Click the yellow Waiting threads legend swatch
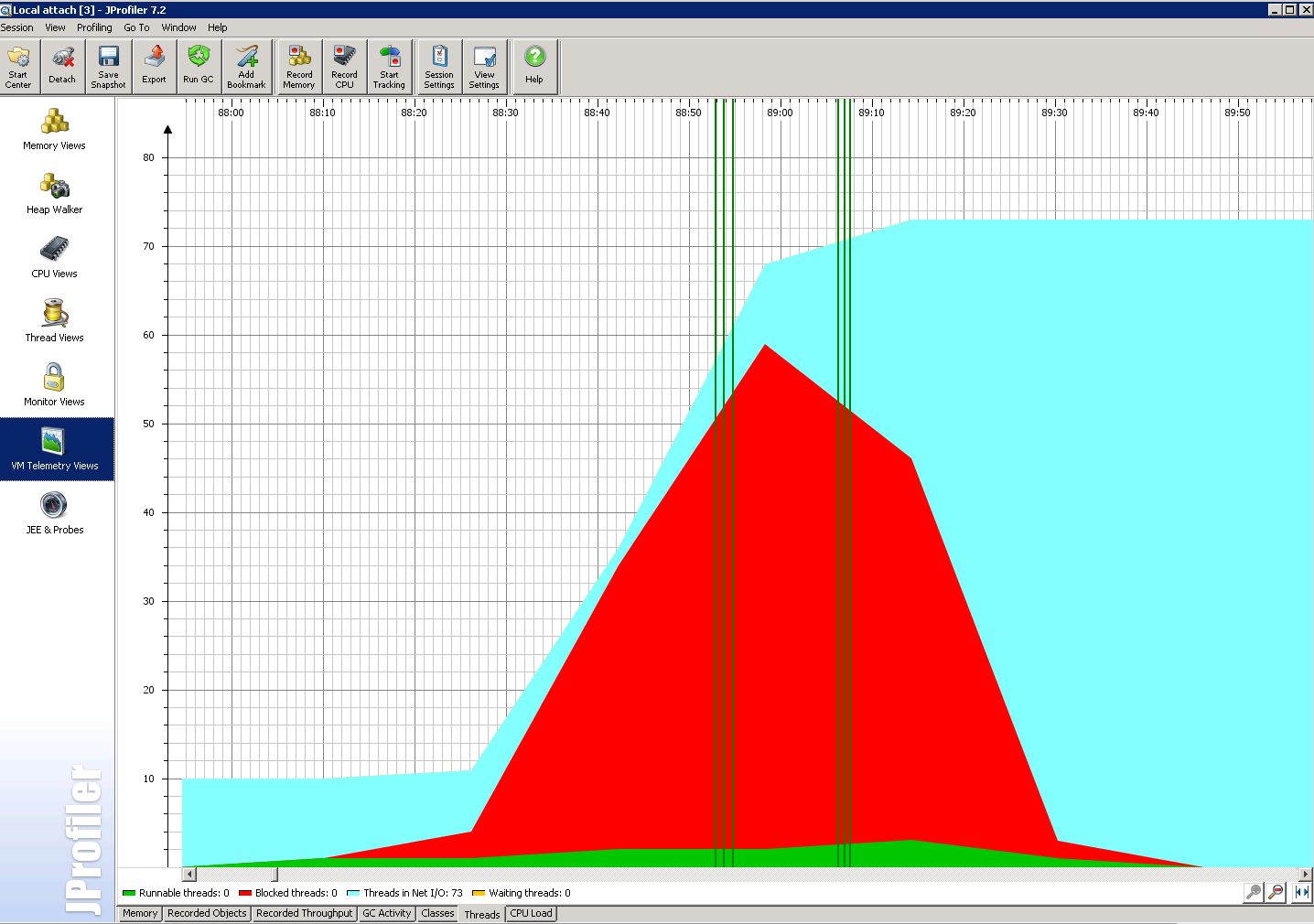 [479, 893]
